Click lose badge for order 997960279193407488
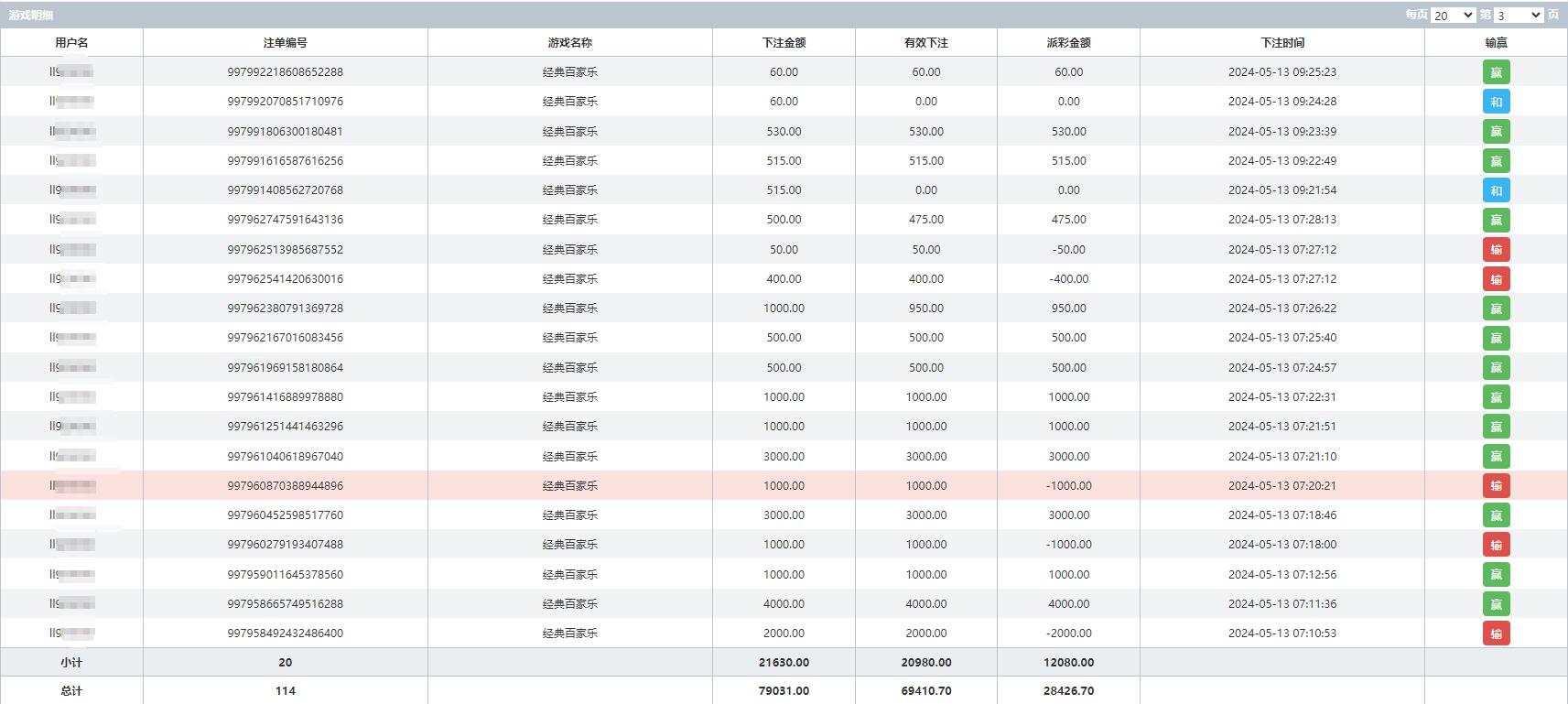 [x=1496, y=545]
